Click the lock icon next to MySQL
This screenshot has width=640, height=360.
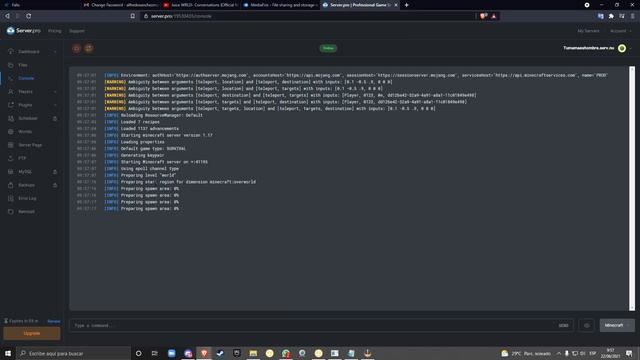55,172
